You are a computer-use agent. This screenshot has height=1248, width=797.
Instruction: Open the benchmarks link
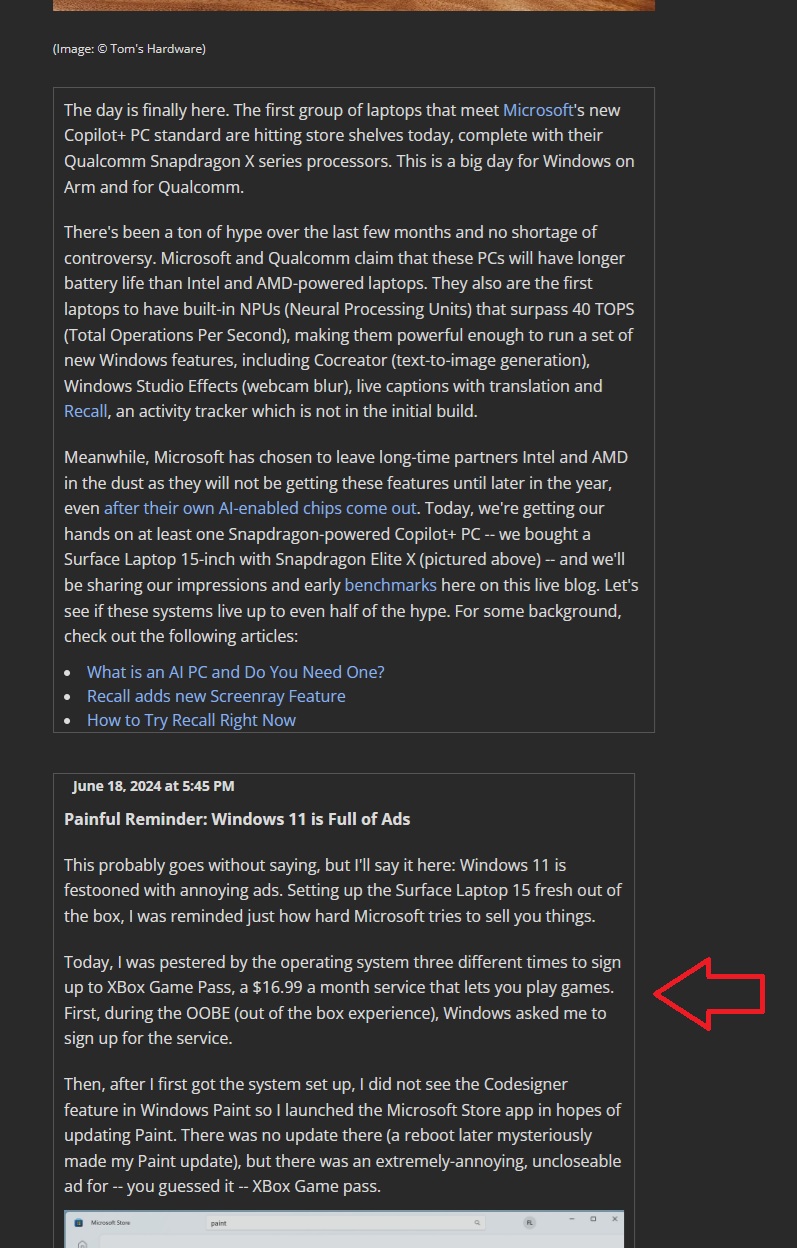coord(390,585)
